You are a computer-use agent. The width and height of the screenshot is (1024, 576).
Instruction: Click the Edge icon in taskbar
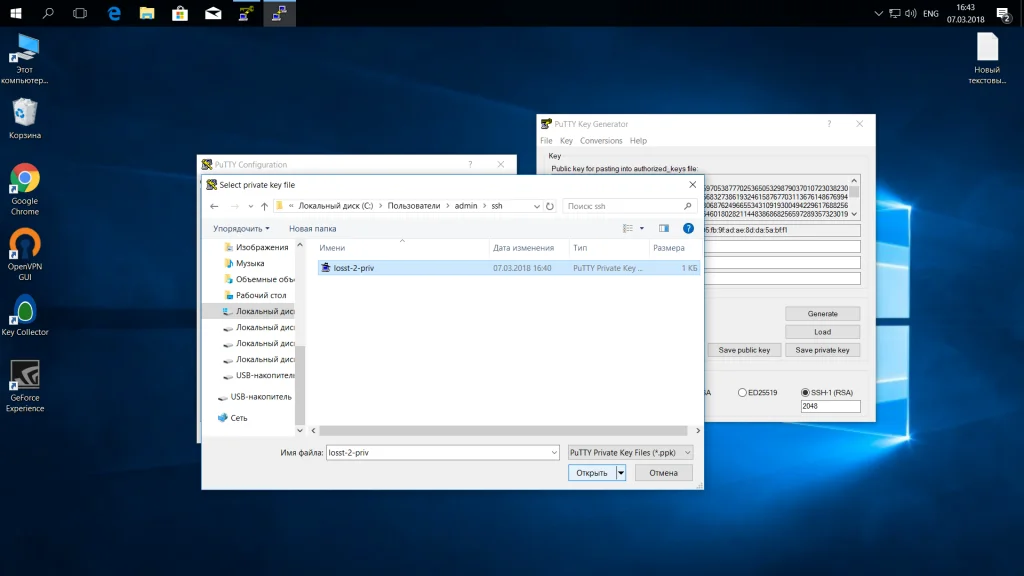coord(115,13)
